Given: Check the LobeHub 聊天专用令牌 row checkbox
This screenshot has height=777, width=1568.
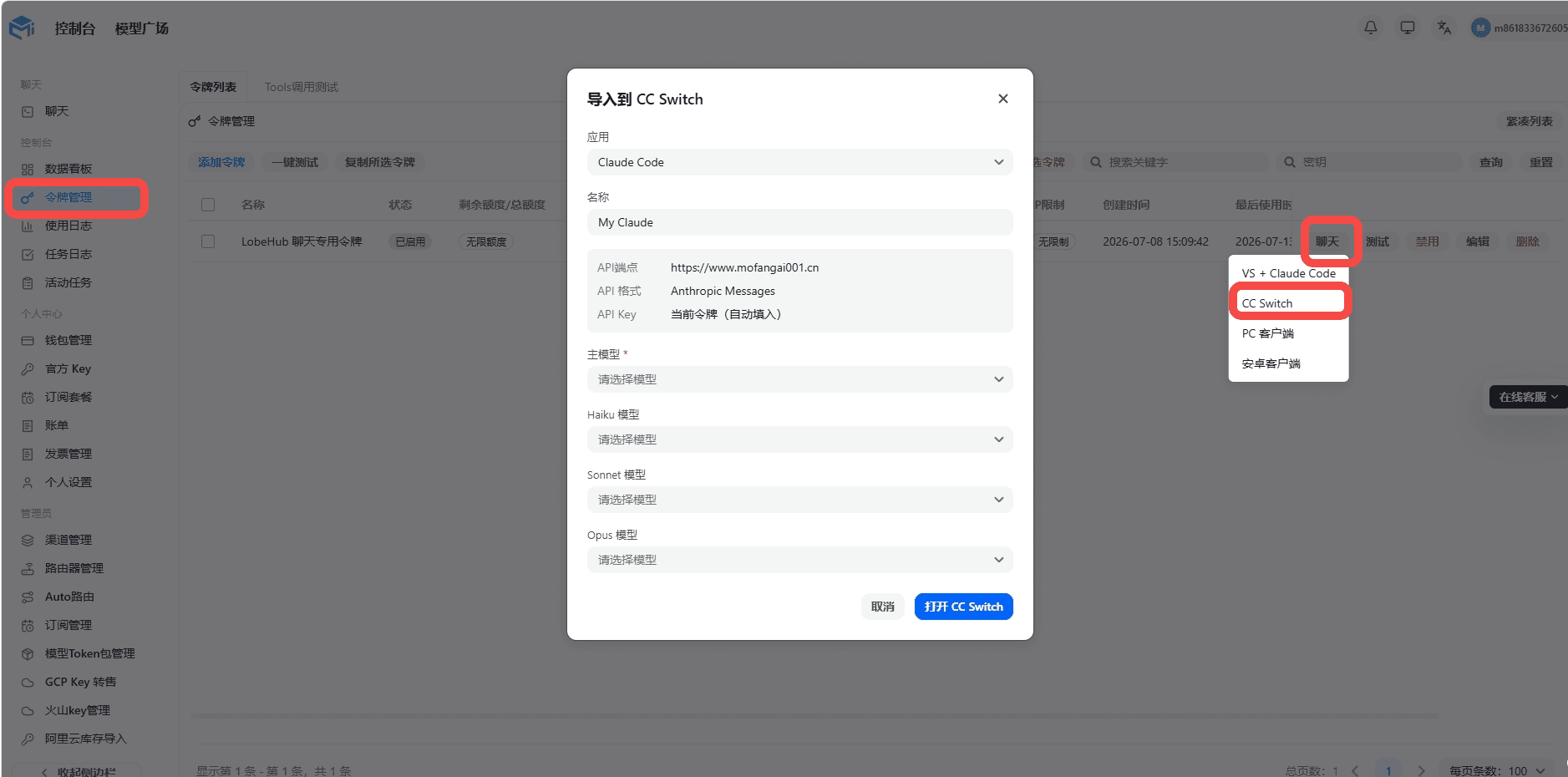Looking at the screenshot, I should (208, 241).
